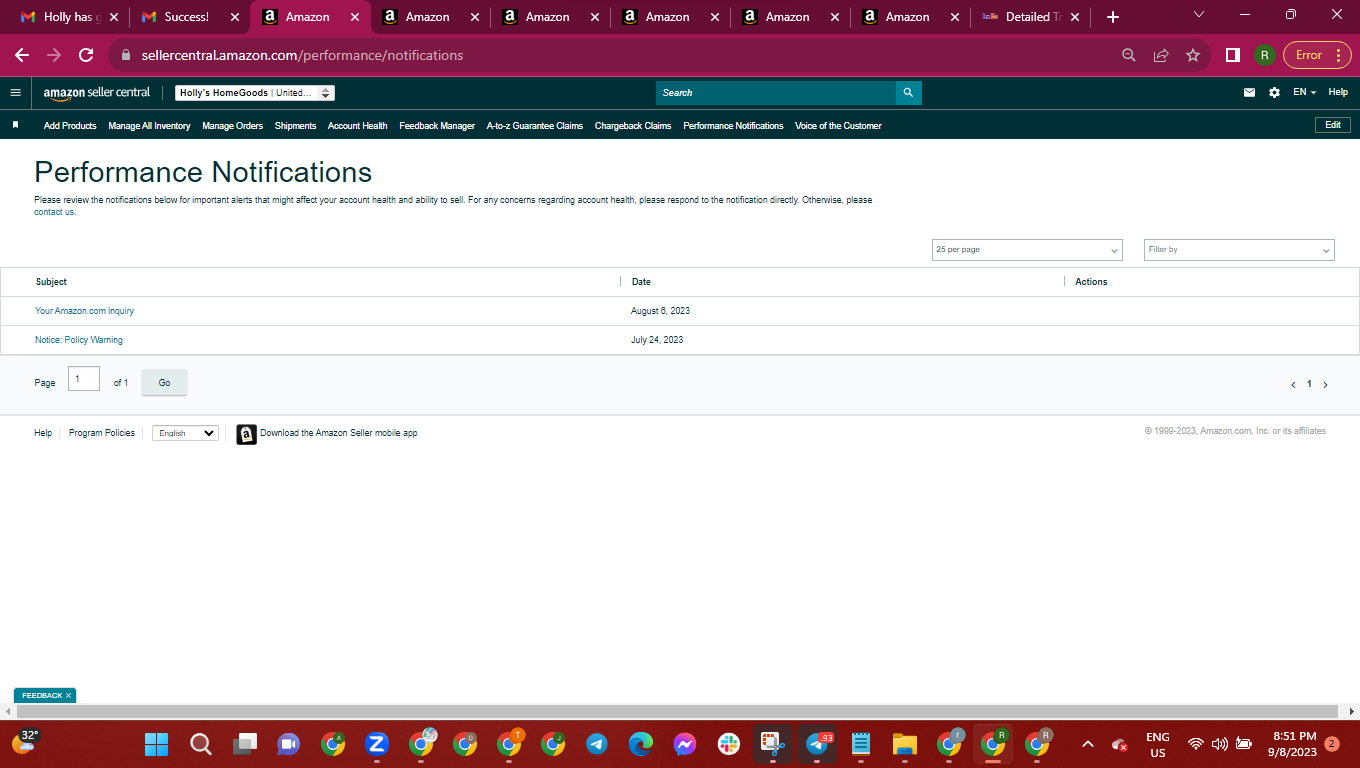Open the Holly's HomeGoods store selector

pyautogui.click(x=255, y=93)
